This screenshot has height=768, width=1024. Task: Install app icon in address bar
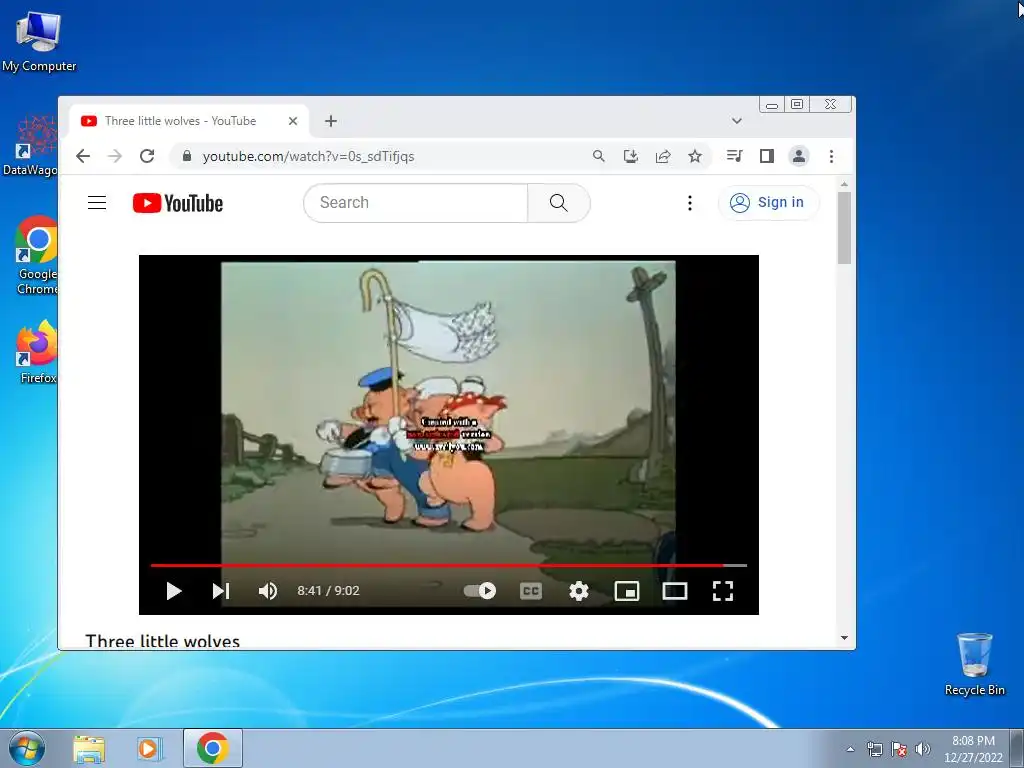point(630,156)
